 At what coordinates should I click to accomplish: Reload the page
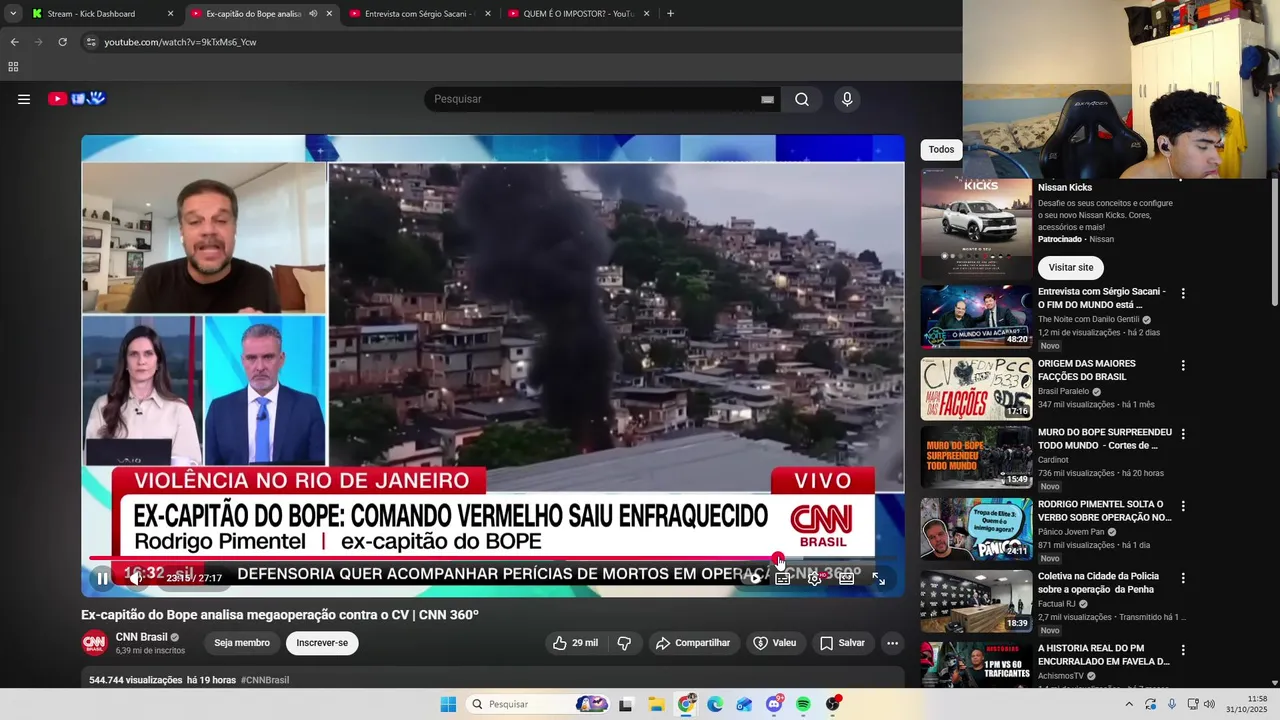point(62,42)
